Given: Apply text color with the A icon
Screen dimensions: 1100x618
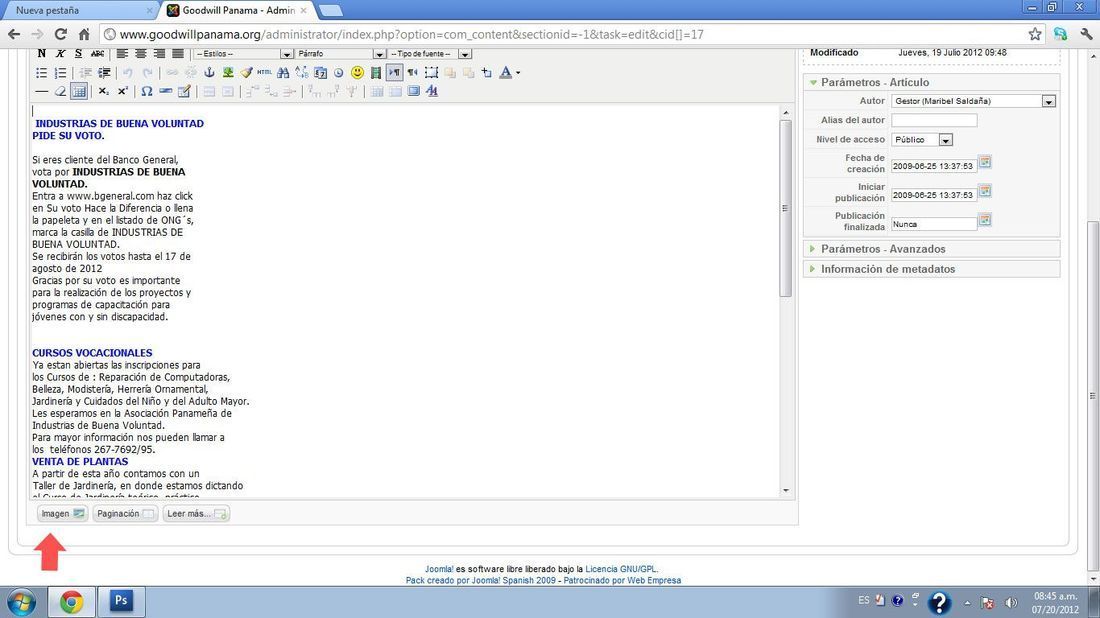Looking at the screenshot, I should click(x=505, y=72).
